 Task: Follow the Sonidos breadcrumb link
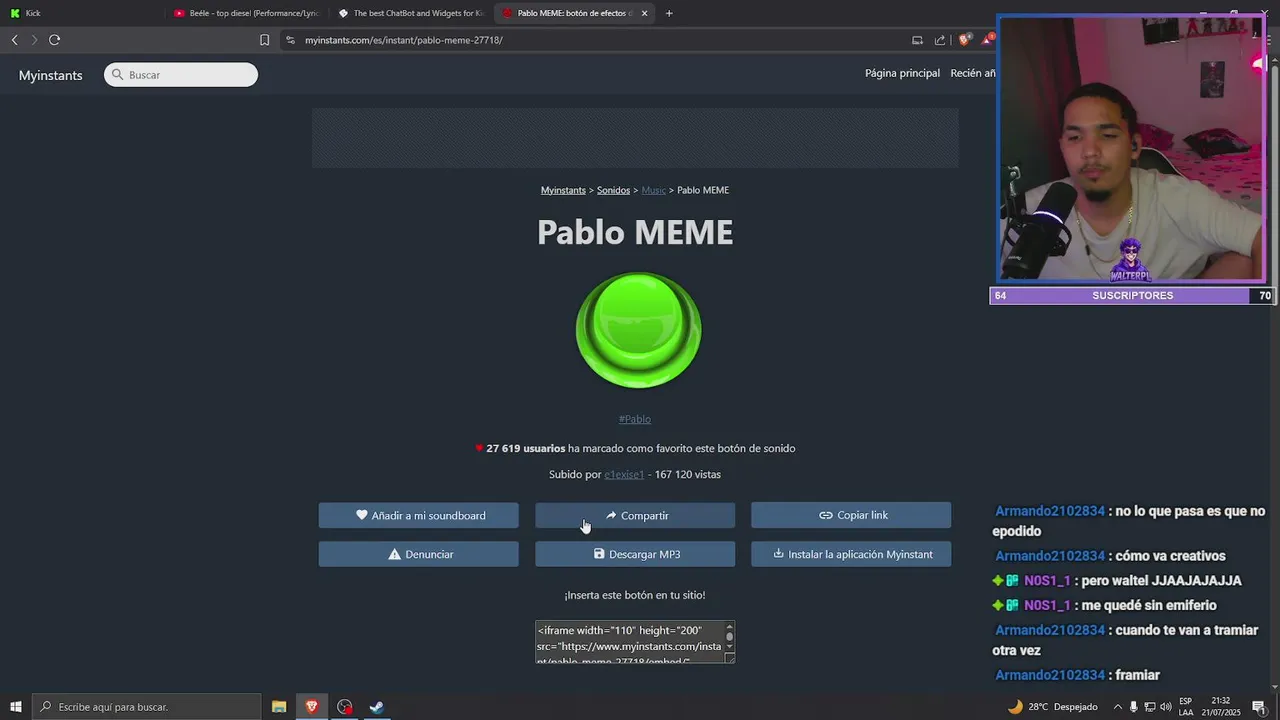(613, 190)
